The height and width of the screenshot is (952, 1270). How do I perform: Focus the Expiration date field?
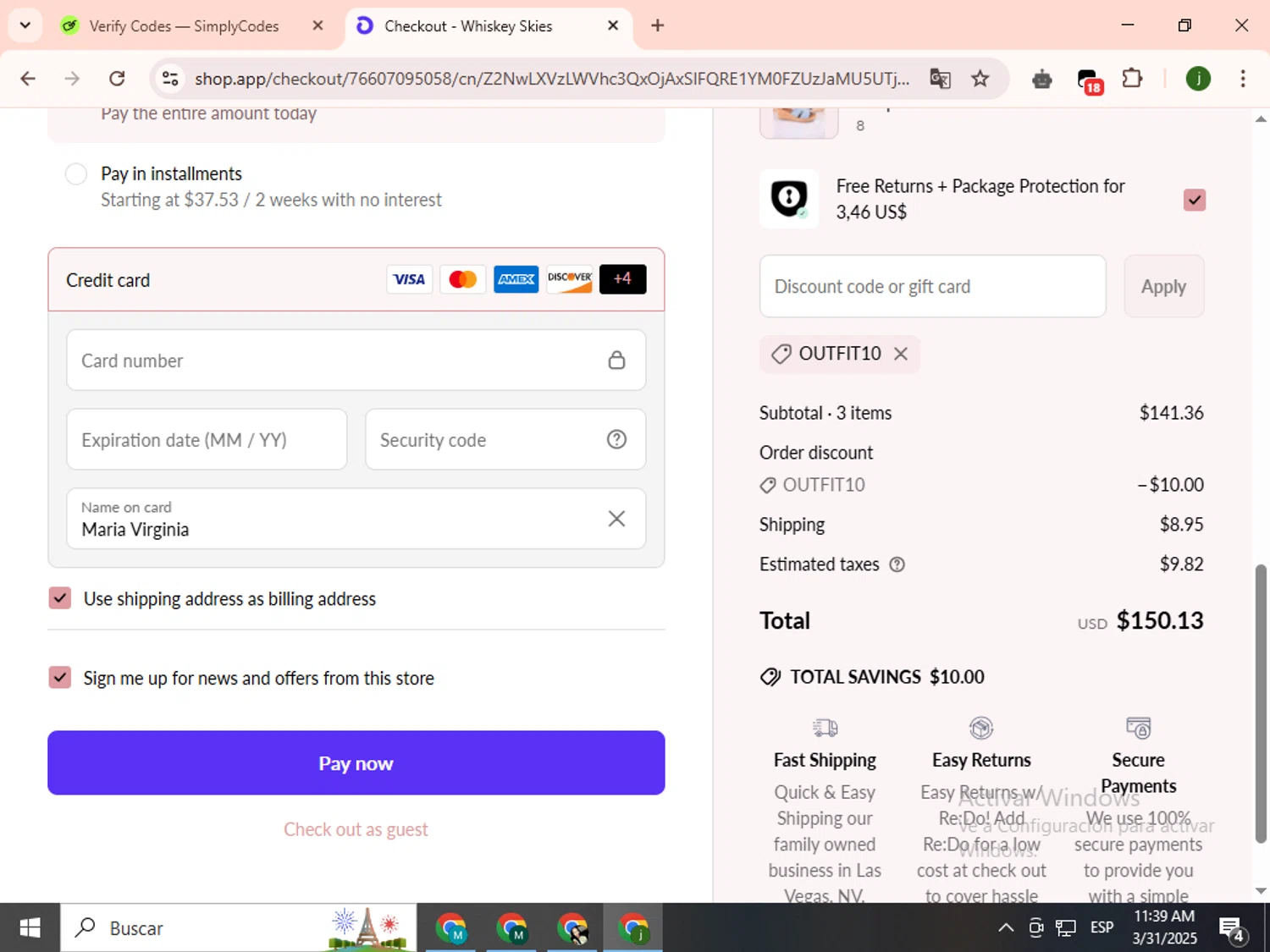click(207, 440)
